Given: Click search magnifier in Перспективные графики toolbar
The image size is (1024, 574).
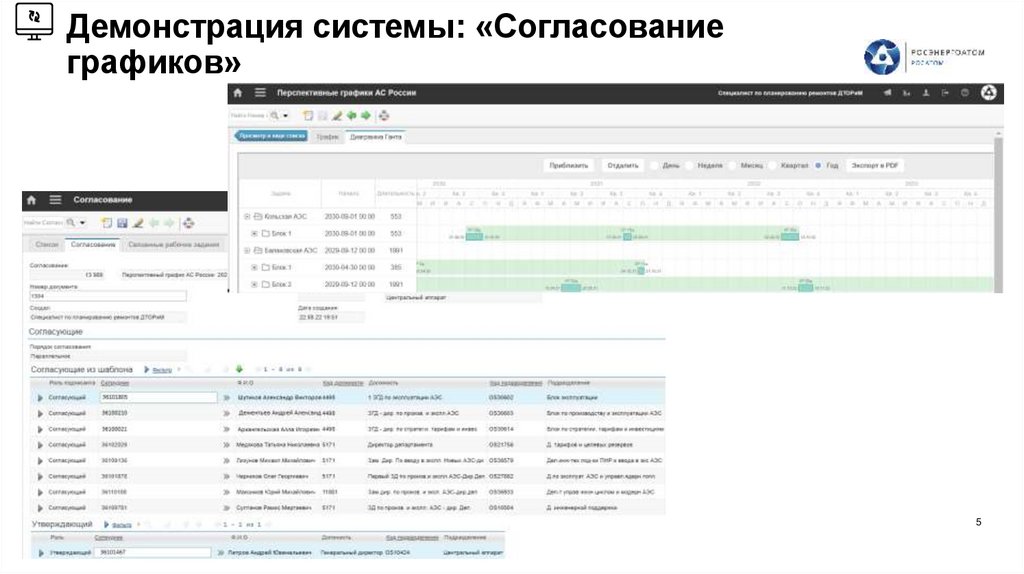Looking at the screenshot, I should [x=275, y=116].
